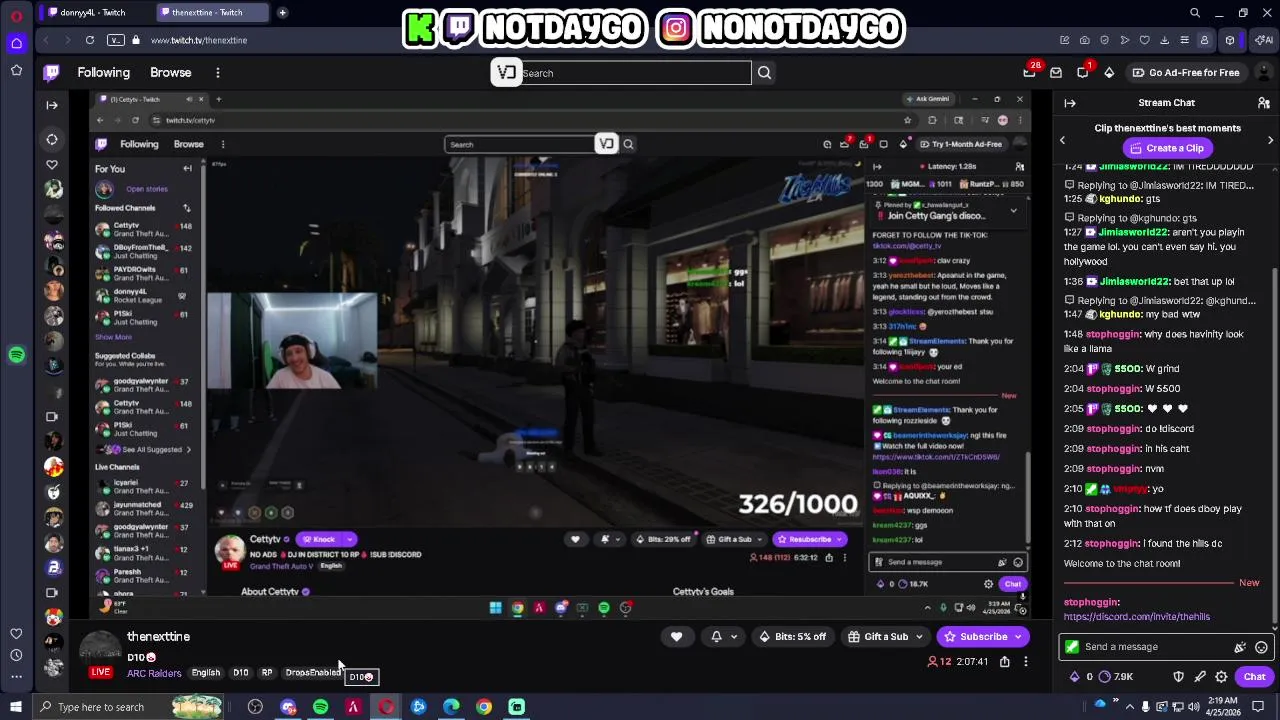Open the Browse page
1280x720 pixels.
tap(171, 73)
